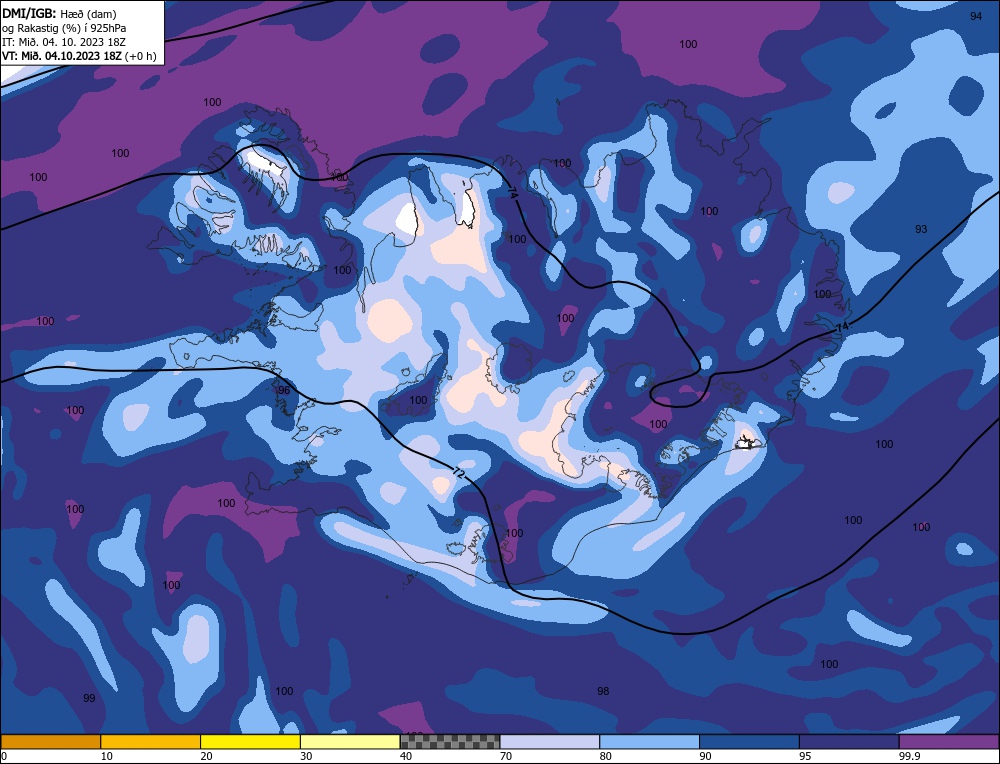Click the legend tick label '40'
Screen dimensions: 1000x764
tap(406, 756)
